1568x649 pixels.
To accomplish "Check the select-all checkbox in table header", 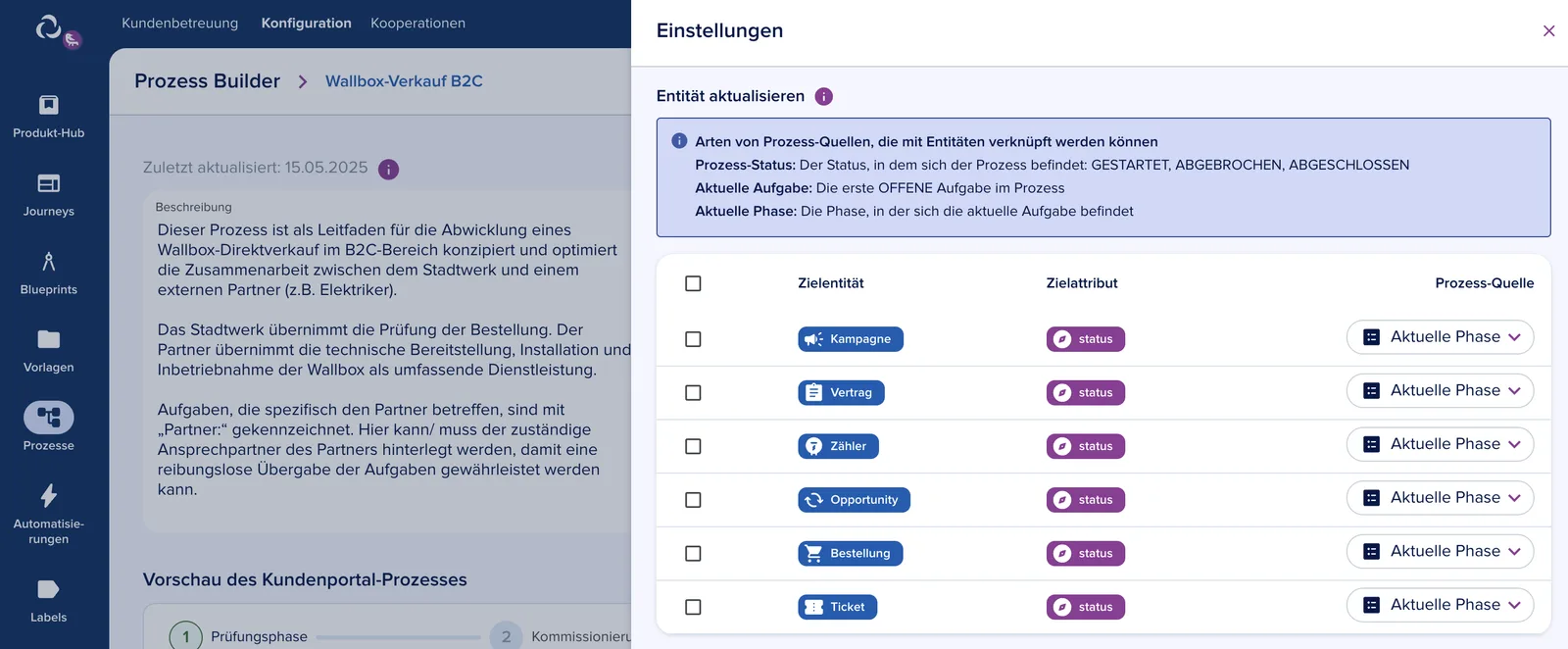I will coord(693,283).
